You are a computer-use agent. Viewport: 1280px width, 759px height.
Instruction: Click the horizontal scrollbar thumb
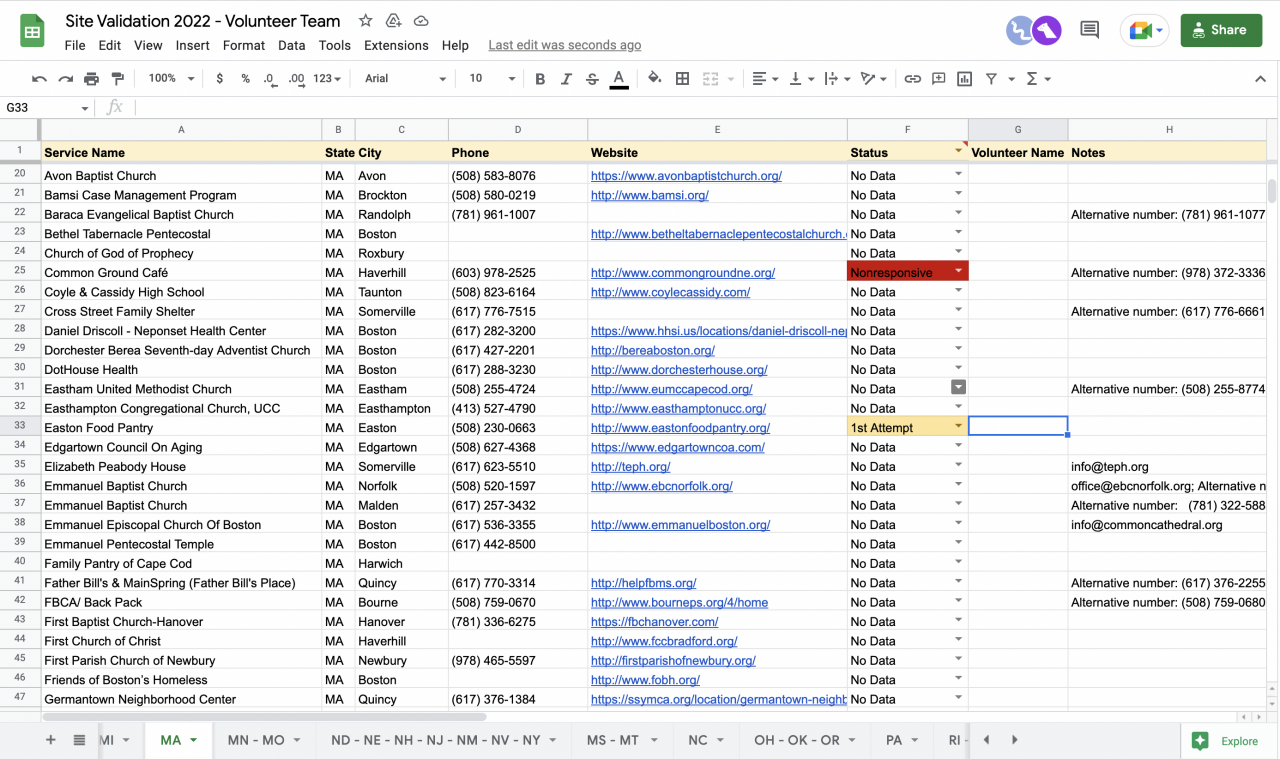coord(264,716)
